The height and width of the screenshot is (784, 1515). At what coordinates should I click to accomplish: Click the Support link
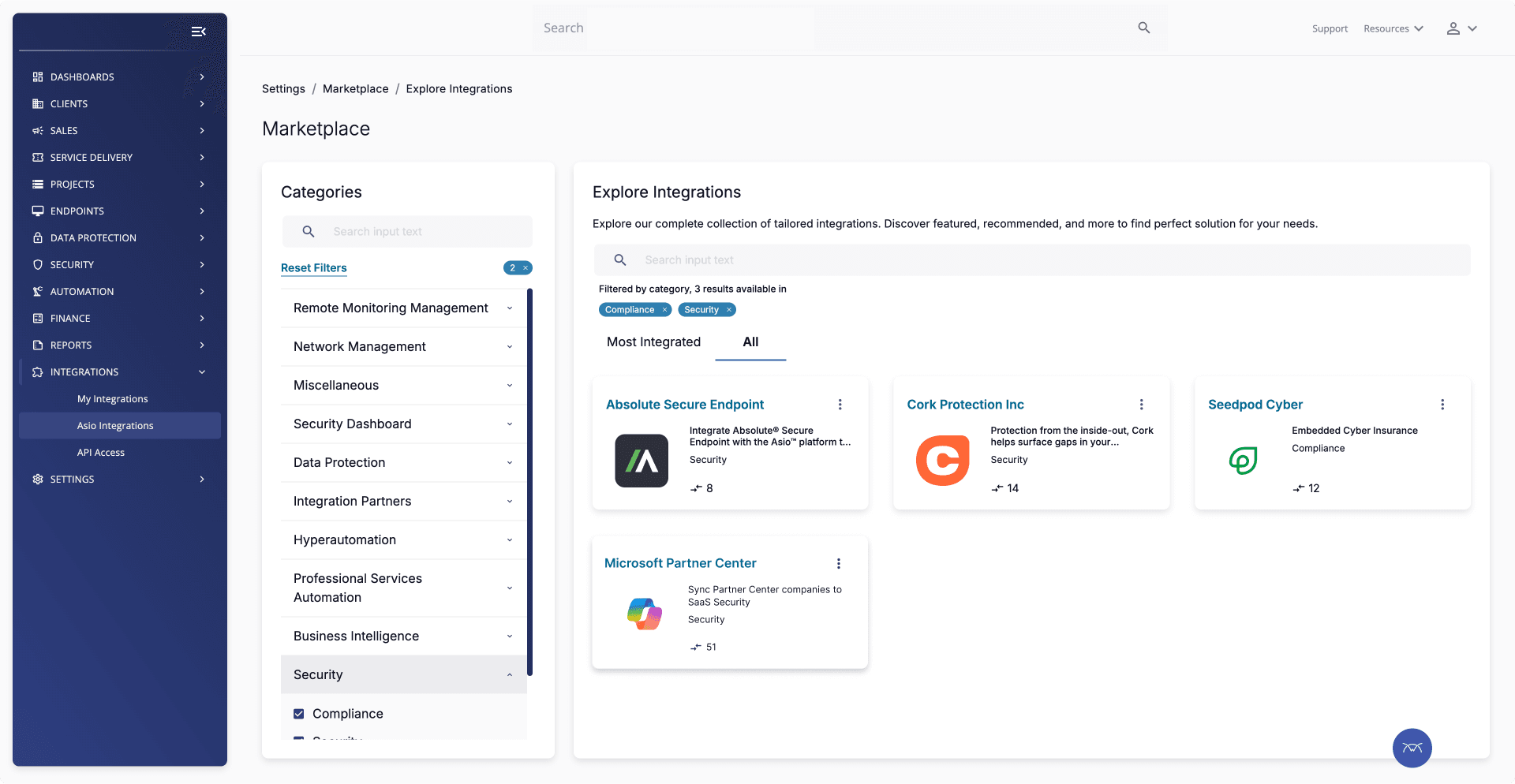(x=1330, y=28)
